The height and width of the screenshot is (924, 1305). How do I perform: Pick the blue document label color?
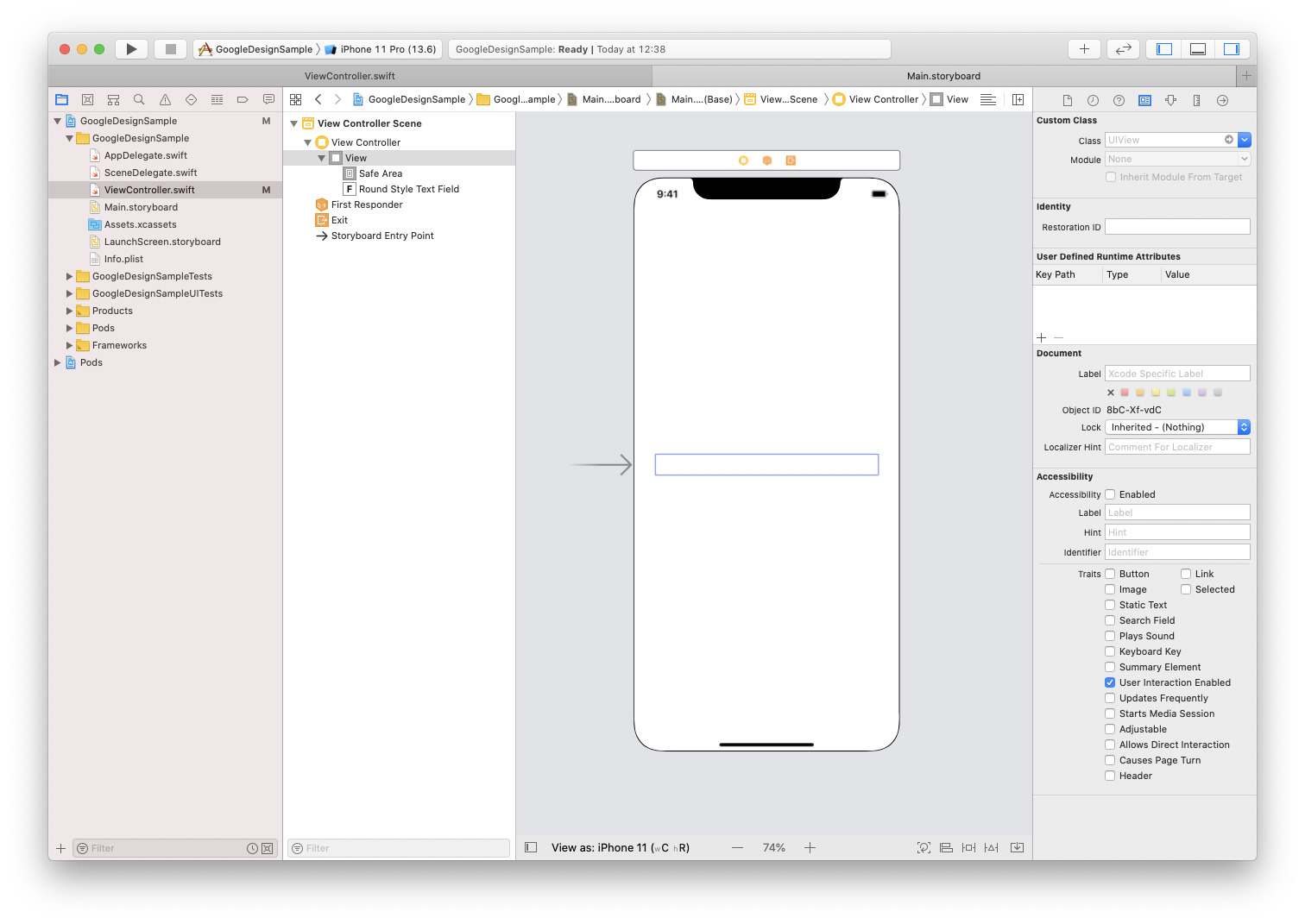point(1187,392)
